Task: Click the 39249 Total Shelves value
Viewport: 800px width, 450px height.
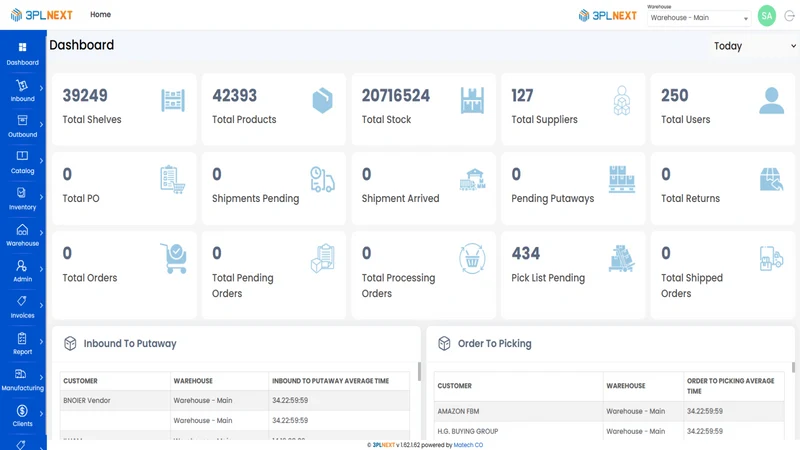Action: 85,95
